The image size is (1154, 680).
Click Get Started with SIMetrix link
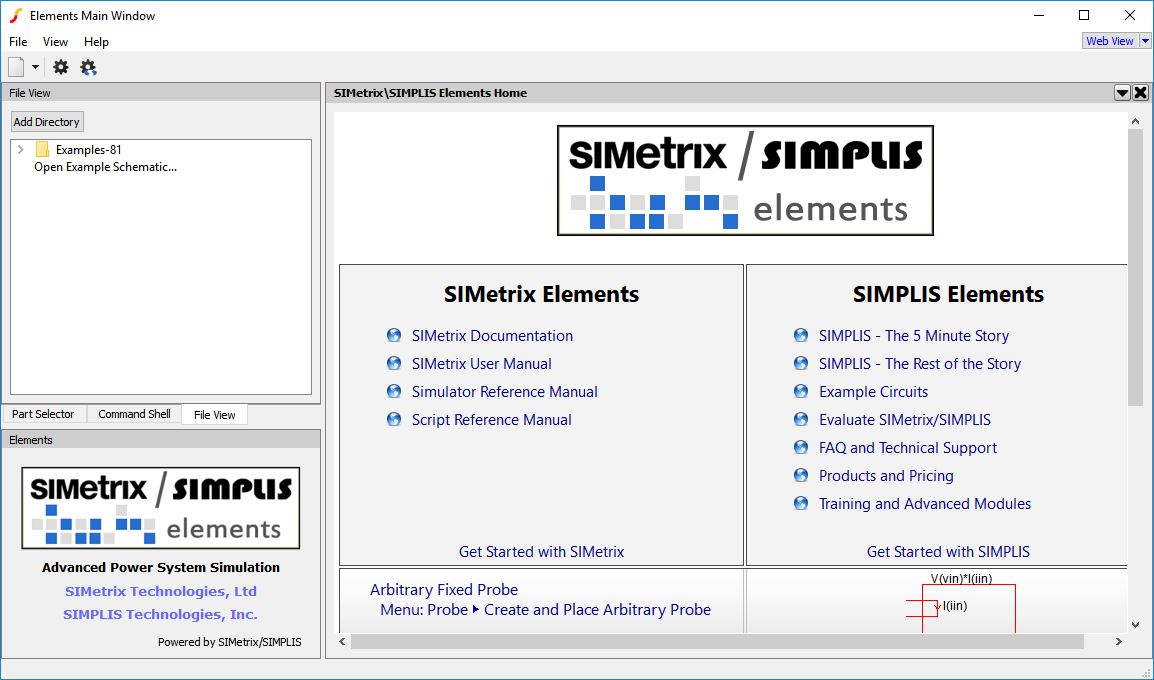tap(542, 551)
